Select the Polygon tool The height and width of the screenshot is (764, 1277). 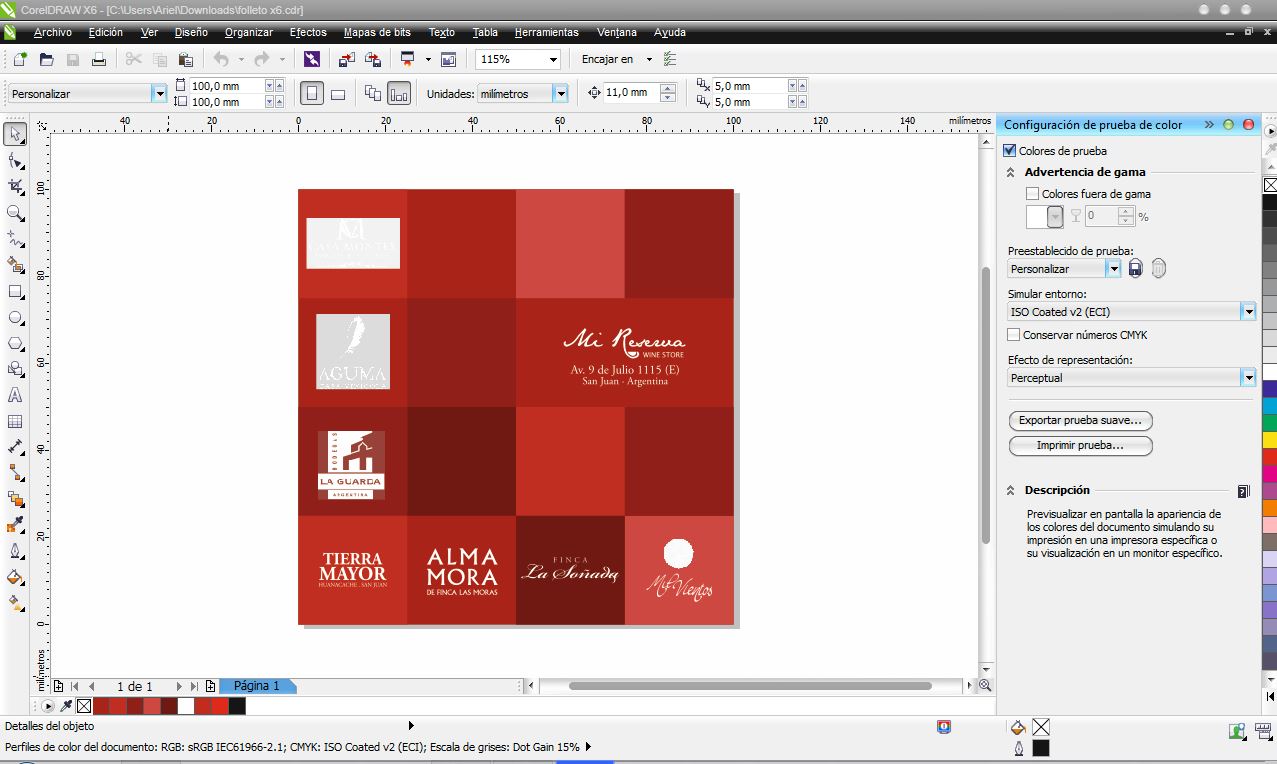coord(15,343)
